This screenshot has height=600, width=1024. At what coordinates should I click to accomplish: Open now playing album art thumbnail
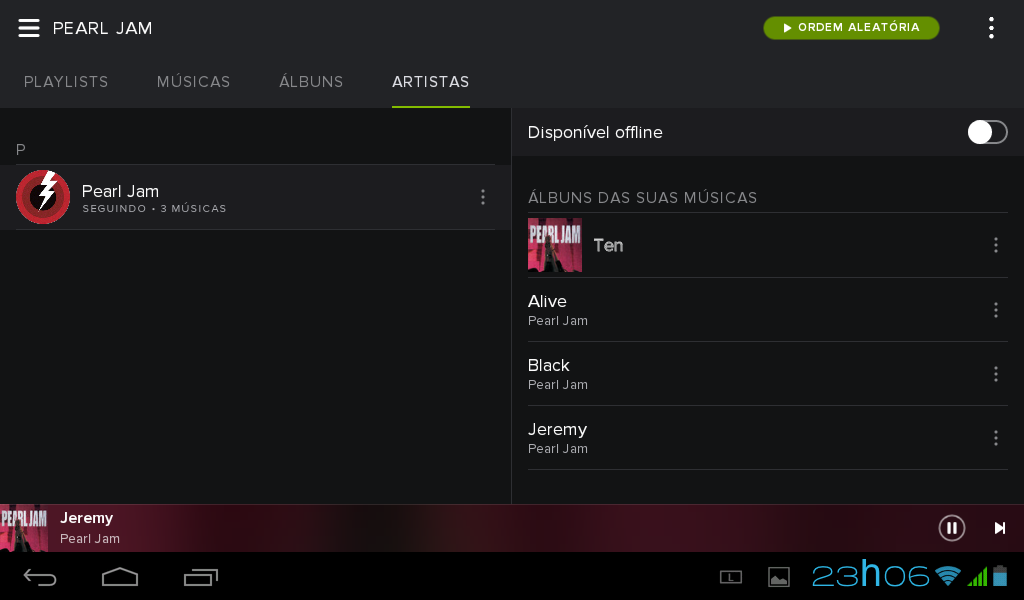(x=24, y=528)
